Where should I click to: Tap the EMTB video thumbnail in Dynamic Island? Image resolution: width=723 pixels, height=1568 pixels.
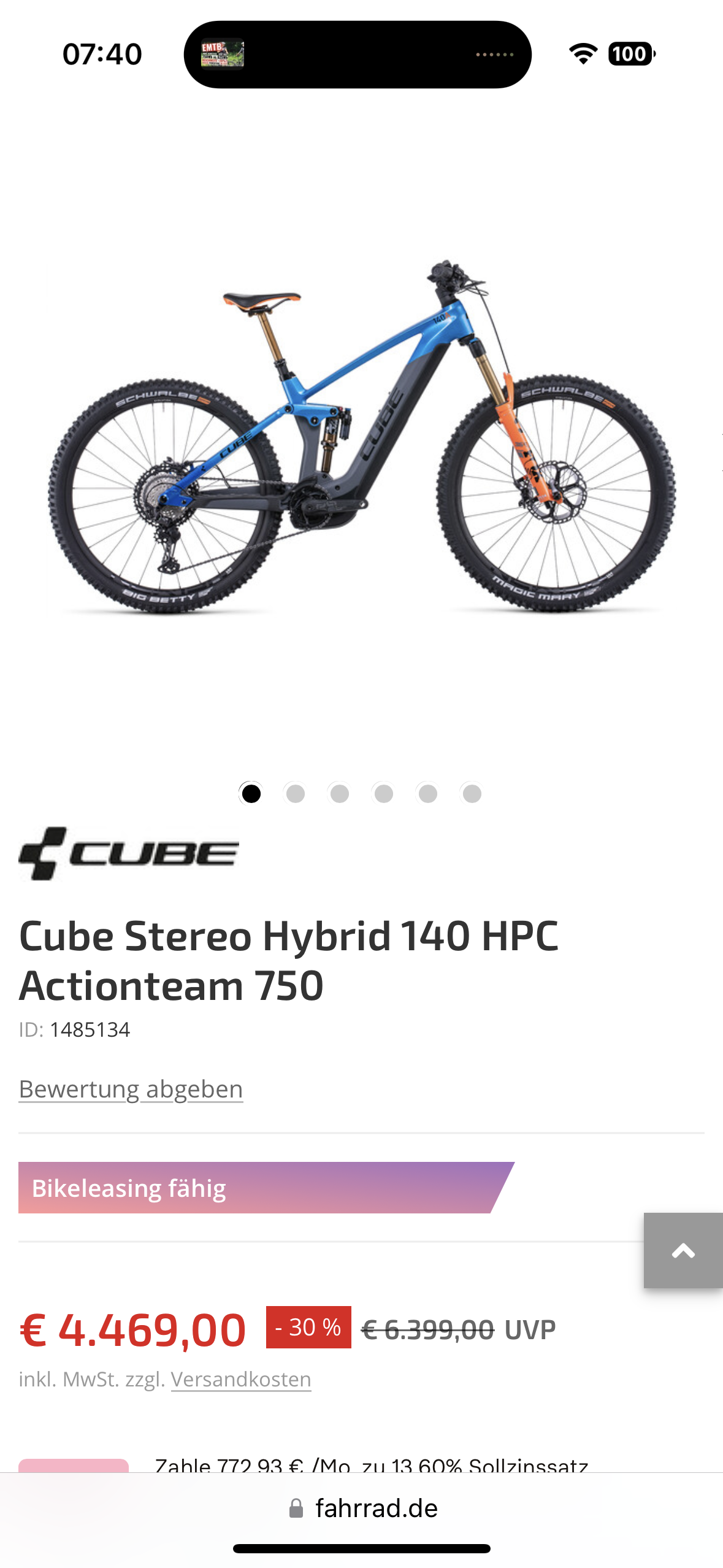[x=223, y=55]
